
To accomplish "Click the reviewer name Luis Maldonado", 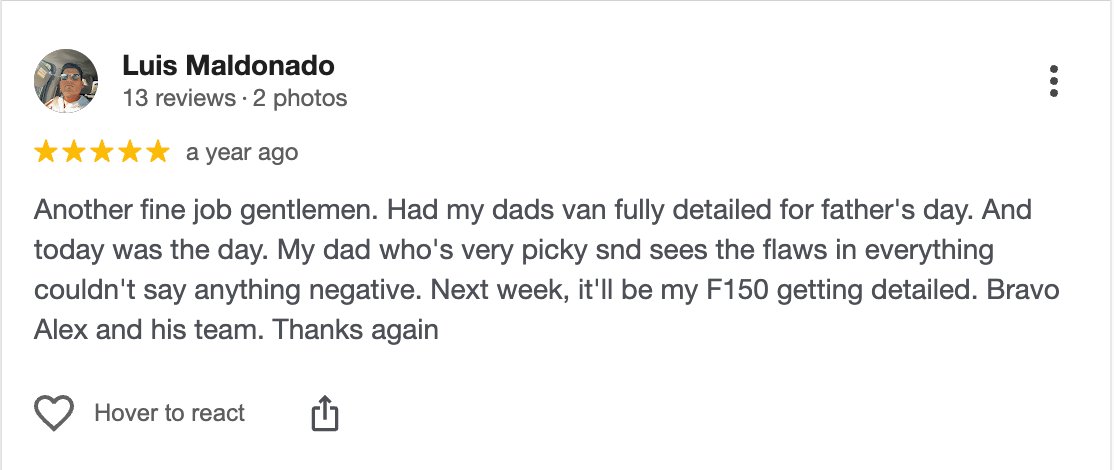I will pyautogui.click(x=228, y=66).
